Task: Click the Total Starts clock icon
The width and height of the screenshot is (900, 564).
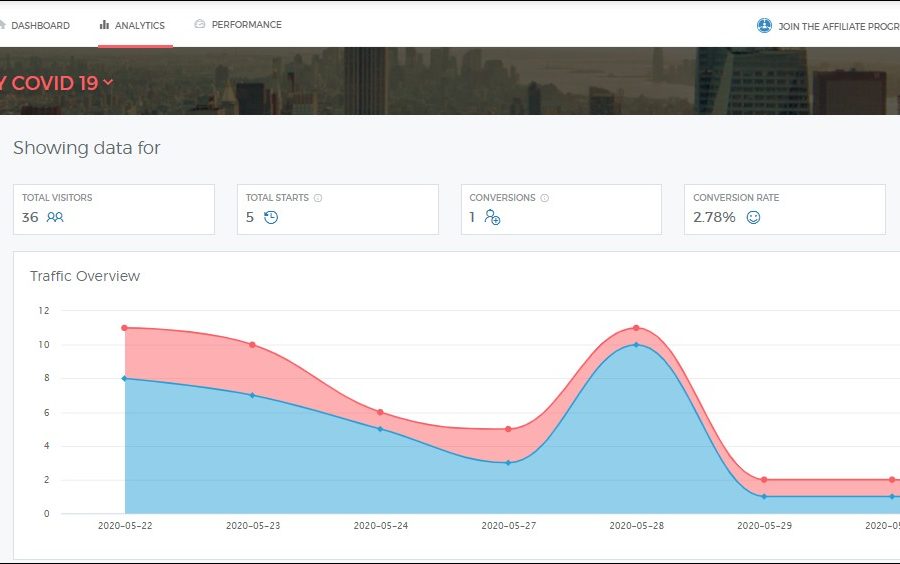Action: 270,217
